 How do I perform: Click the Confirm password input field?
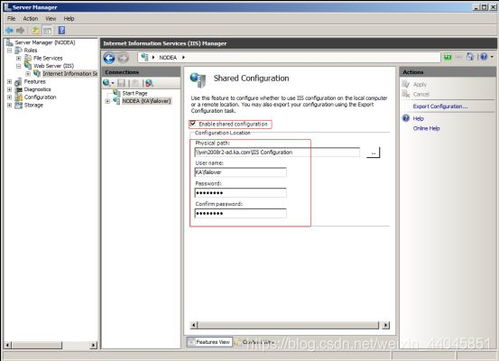(x=240, y=213)
